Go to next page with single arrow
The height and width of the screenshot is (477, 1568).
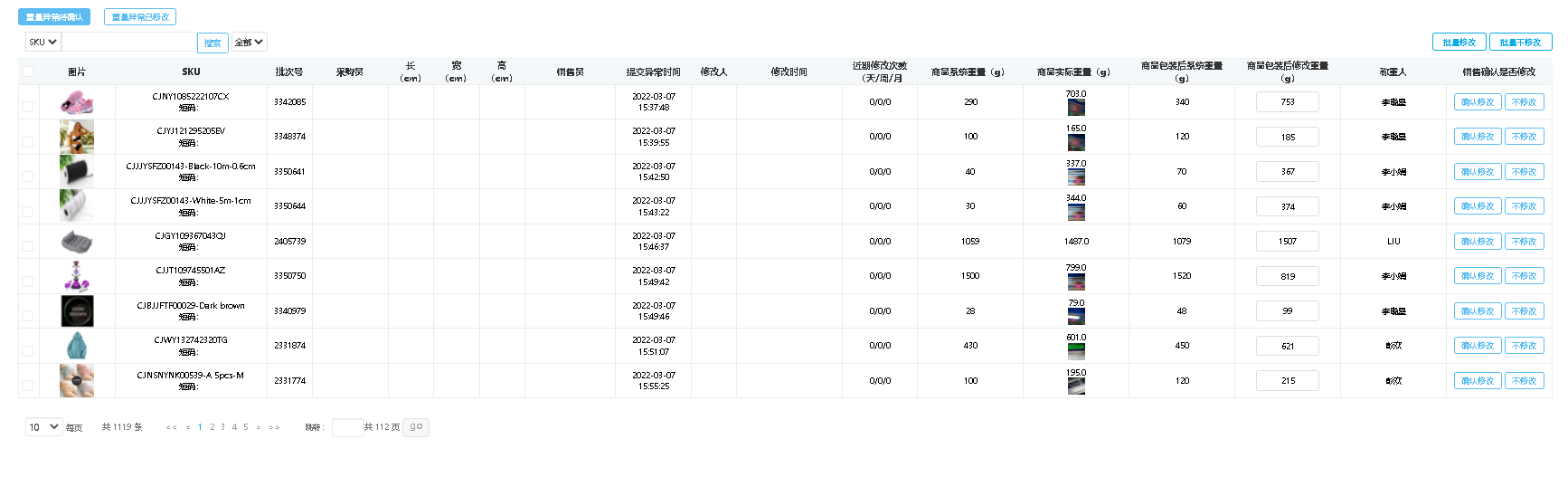(259, 427)
